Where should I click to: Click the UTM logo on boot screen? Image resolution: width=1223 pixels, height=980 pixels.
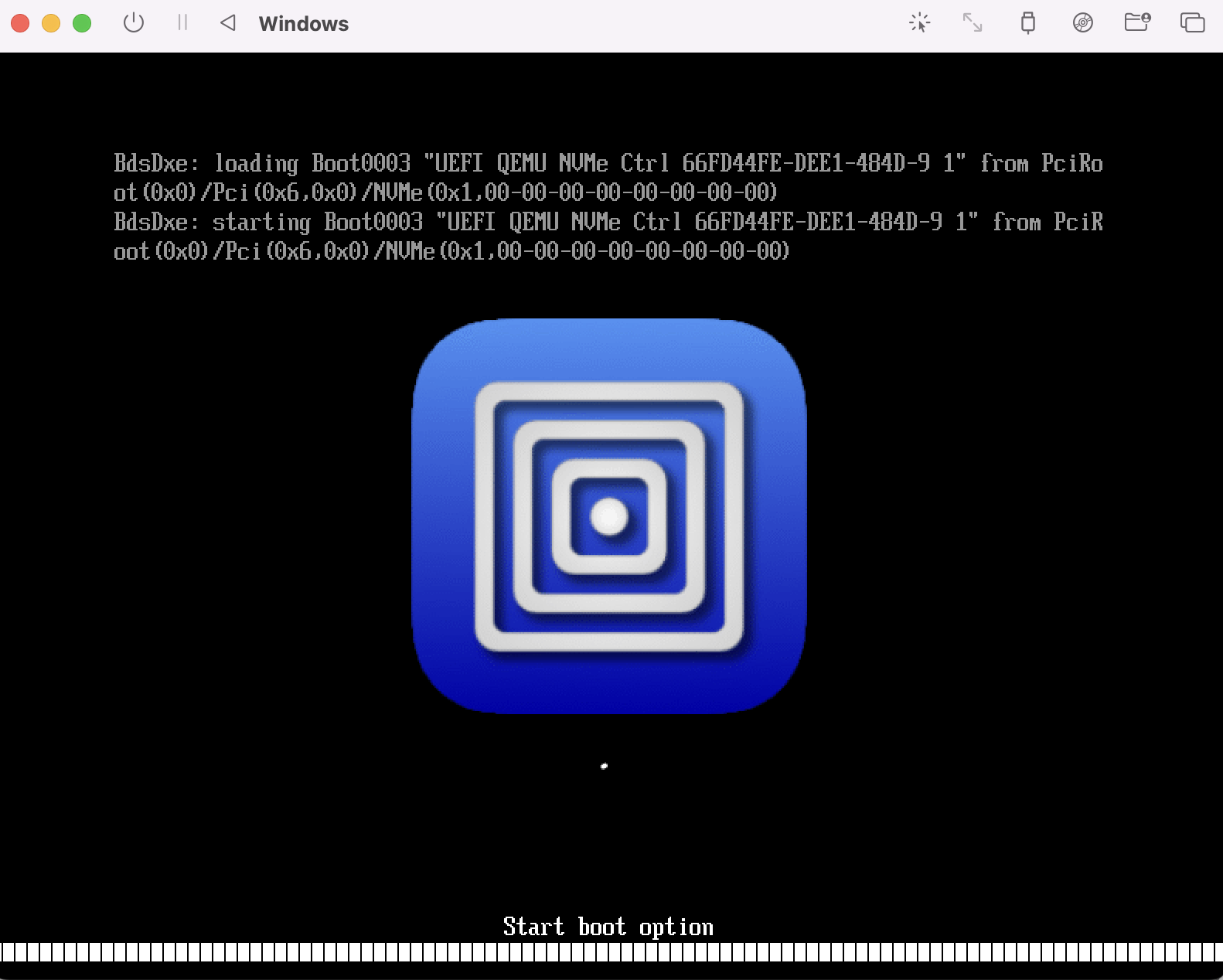609,516
